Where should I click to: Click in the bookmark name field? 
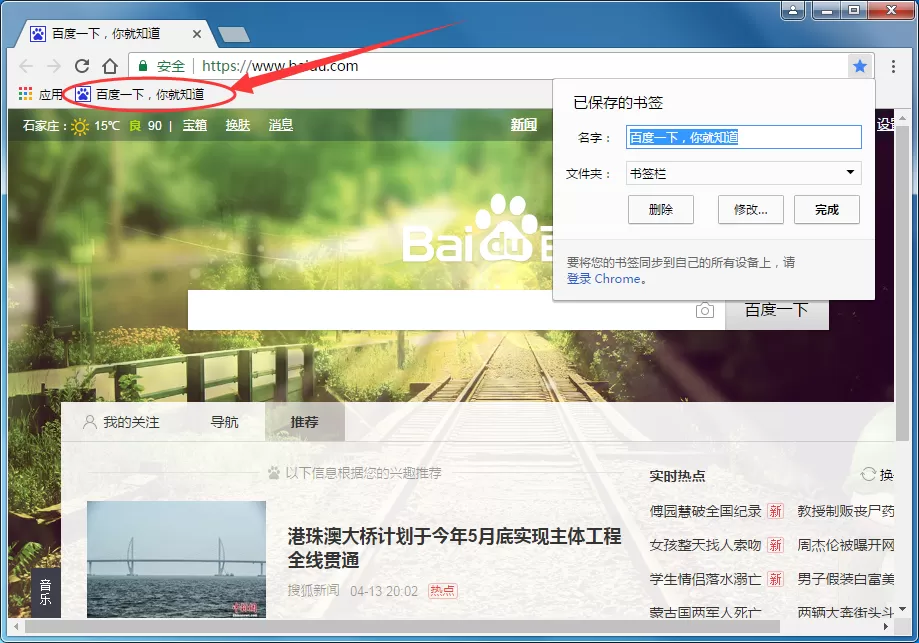744,137
